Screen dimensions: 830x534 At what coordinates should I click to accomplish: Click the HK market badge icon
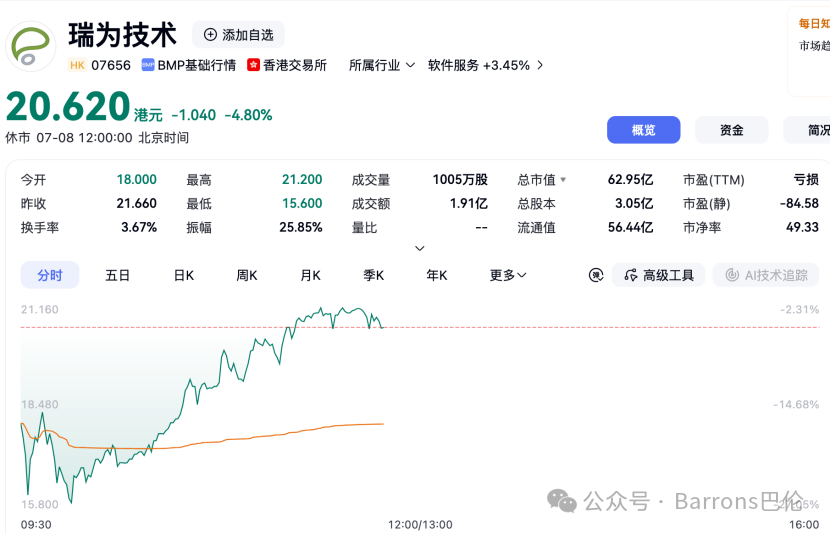[77, 65]
